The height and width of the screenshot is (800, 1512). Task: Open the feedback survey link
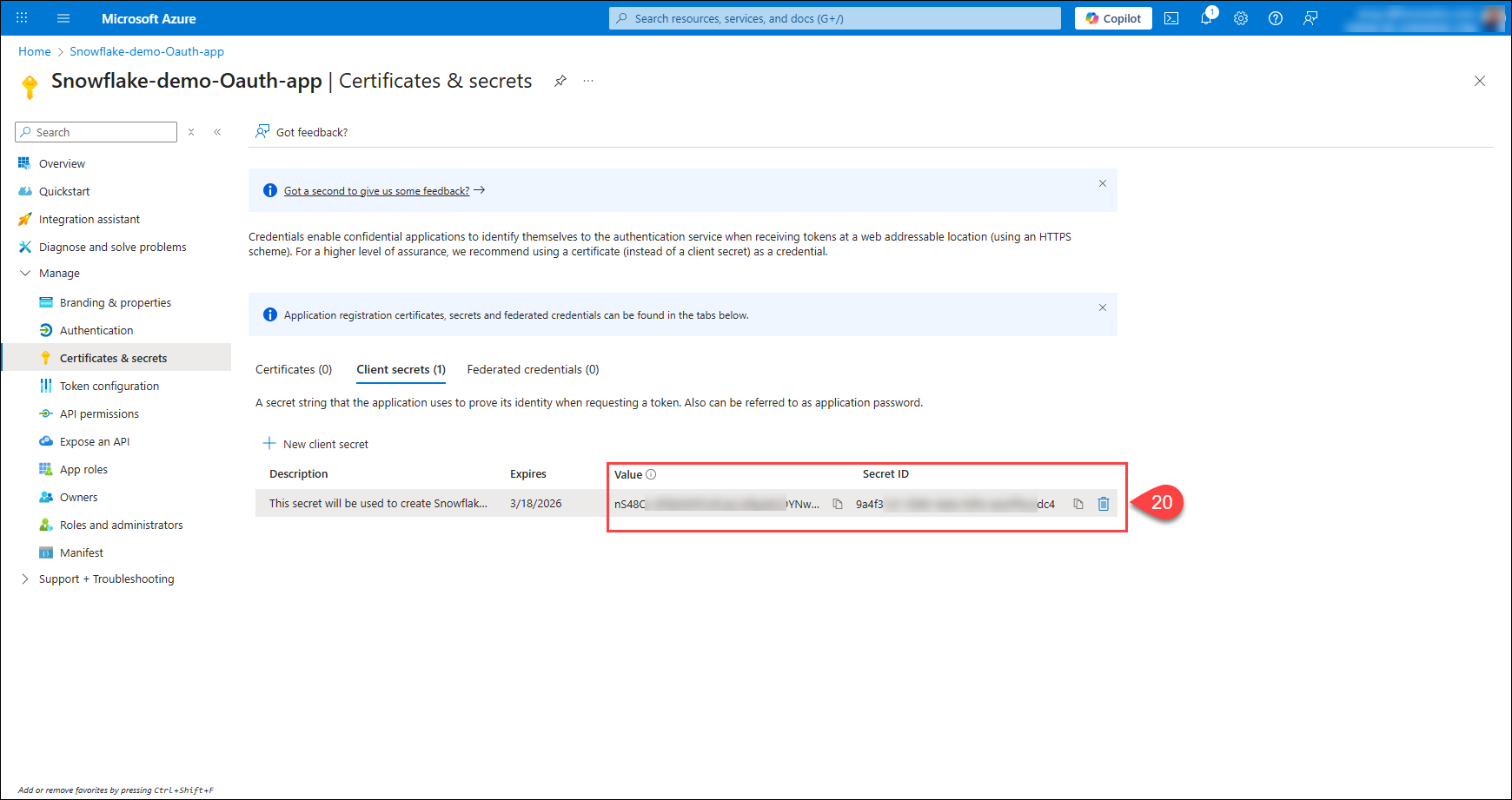point(376,191)
